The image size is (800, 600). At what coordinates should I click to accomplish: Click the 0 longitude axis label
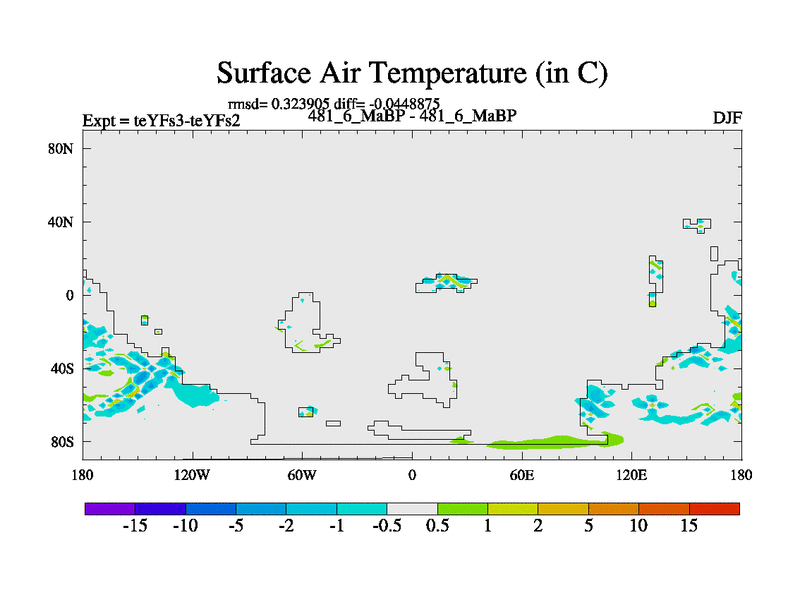click(412, 474)
